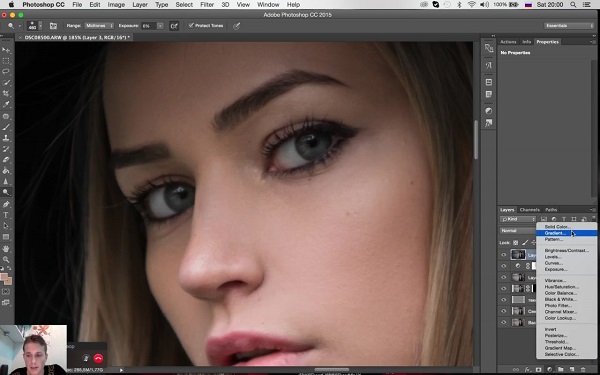Select the Horizontal Type tool

(x=6, y=215)
